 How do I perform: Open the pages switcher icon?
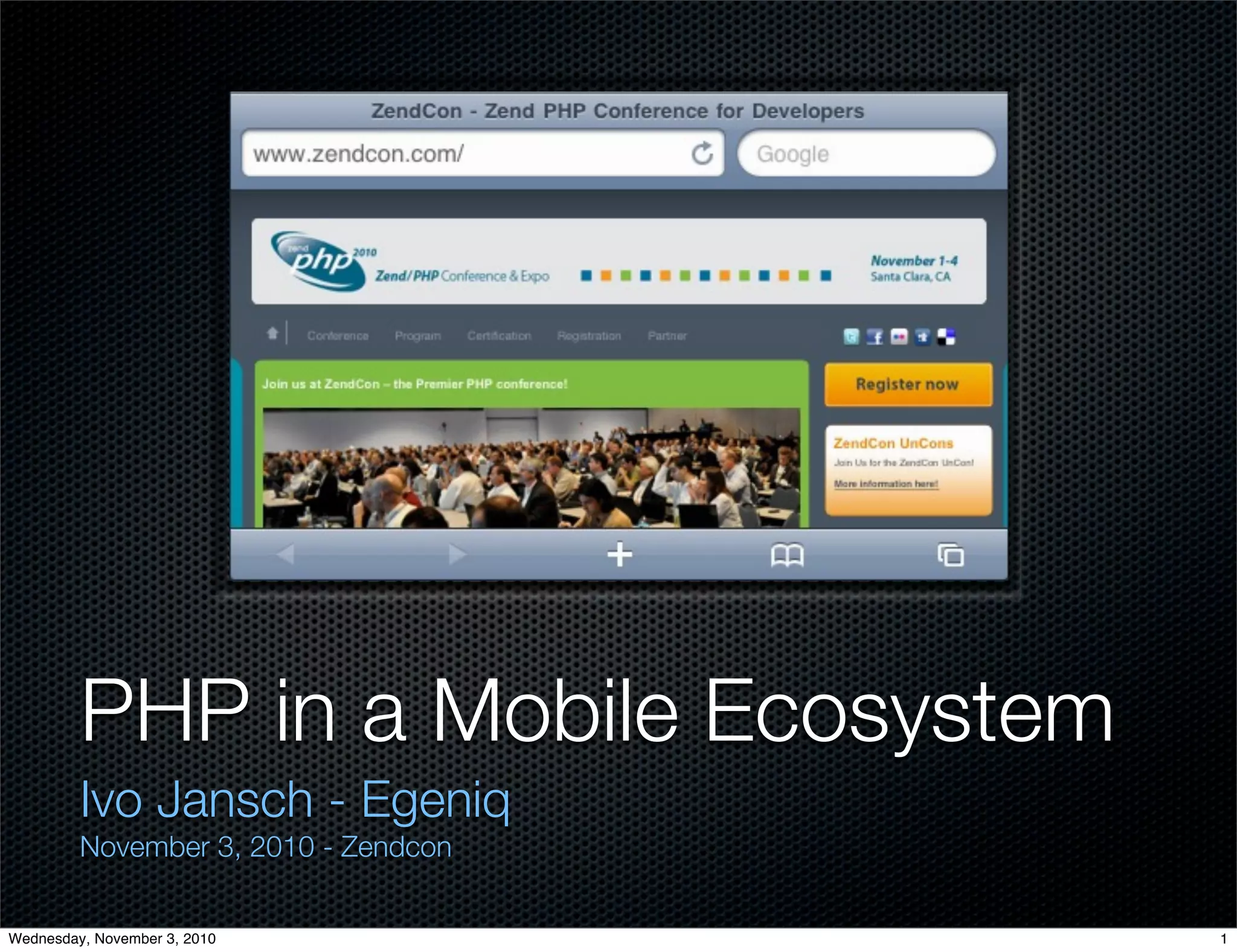[x=951, y=555]
